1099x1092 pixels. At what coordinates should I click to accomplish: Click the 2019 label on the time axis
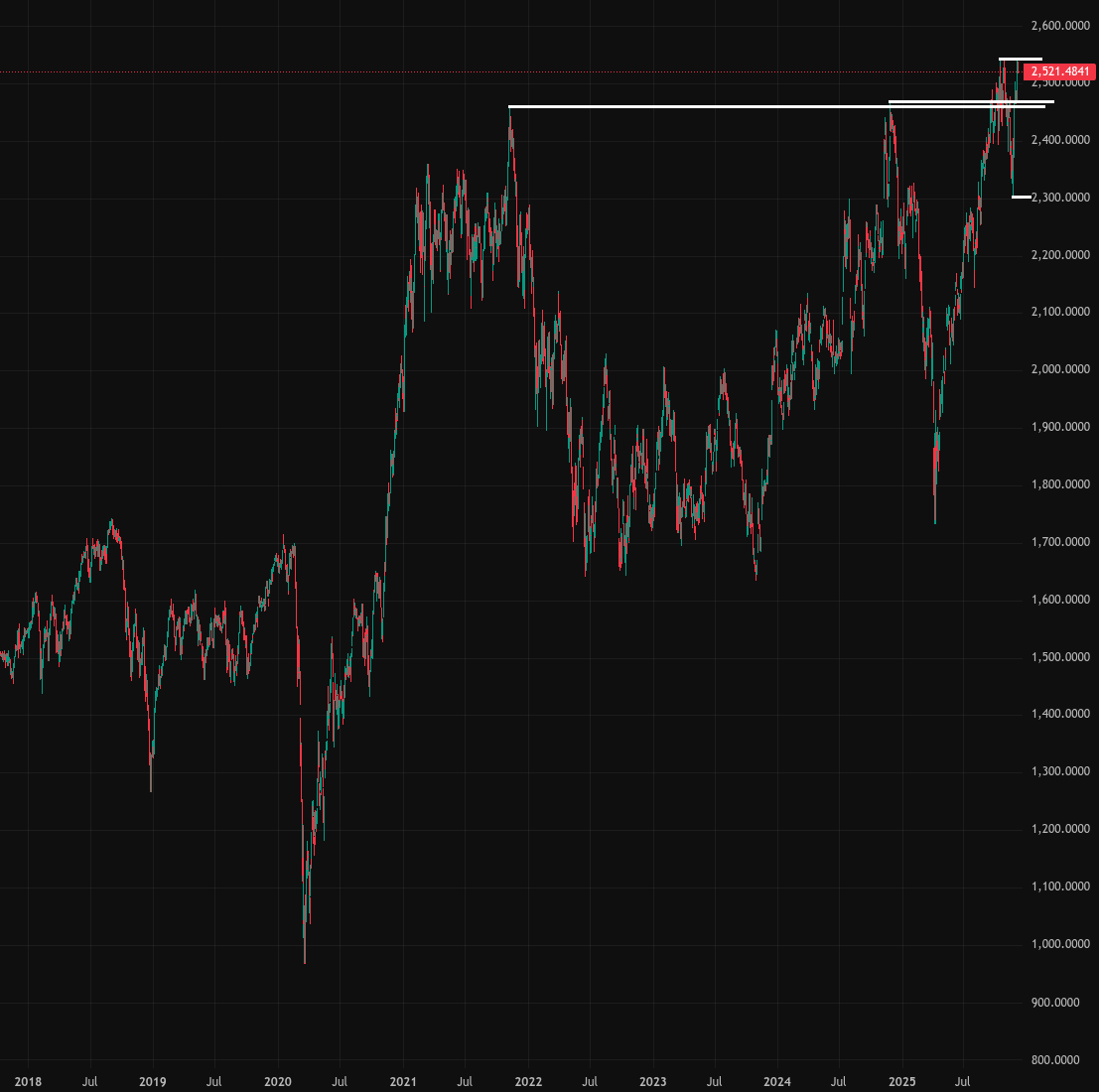153,1081
